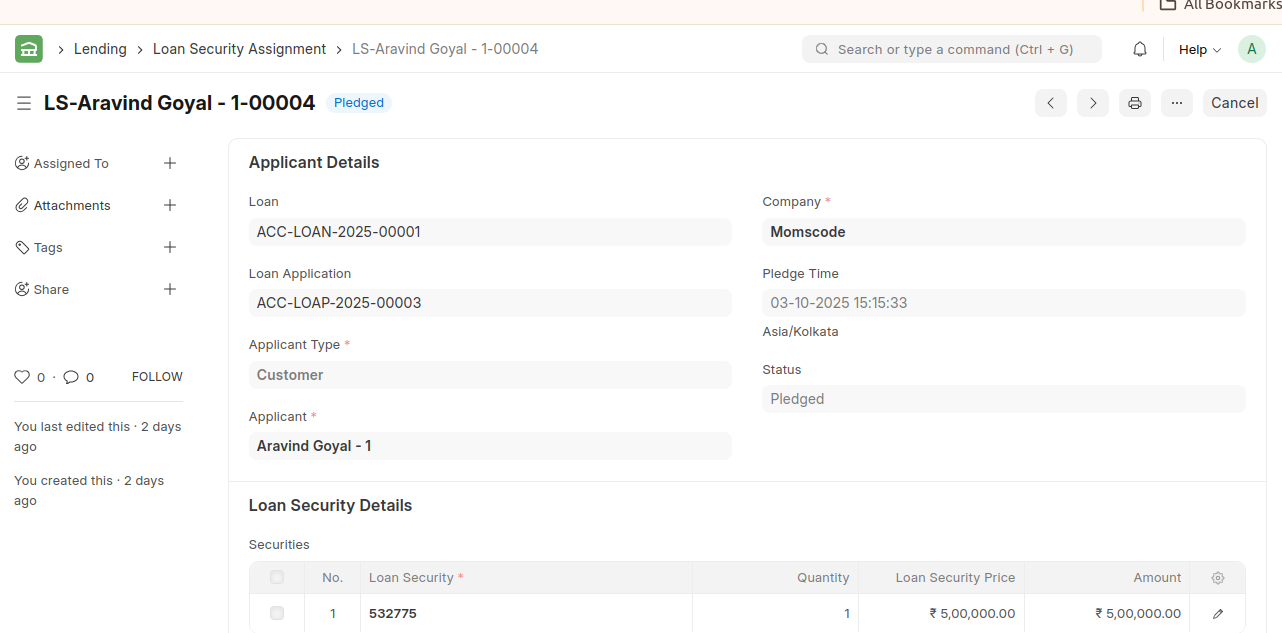Like this document with the heart icon
This screenshot has height=633, width=1282.
(x=22, y=377)
